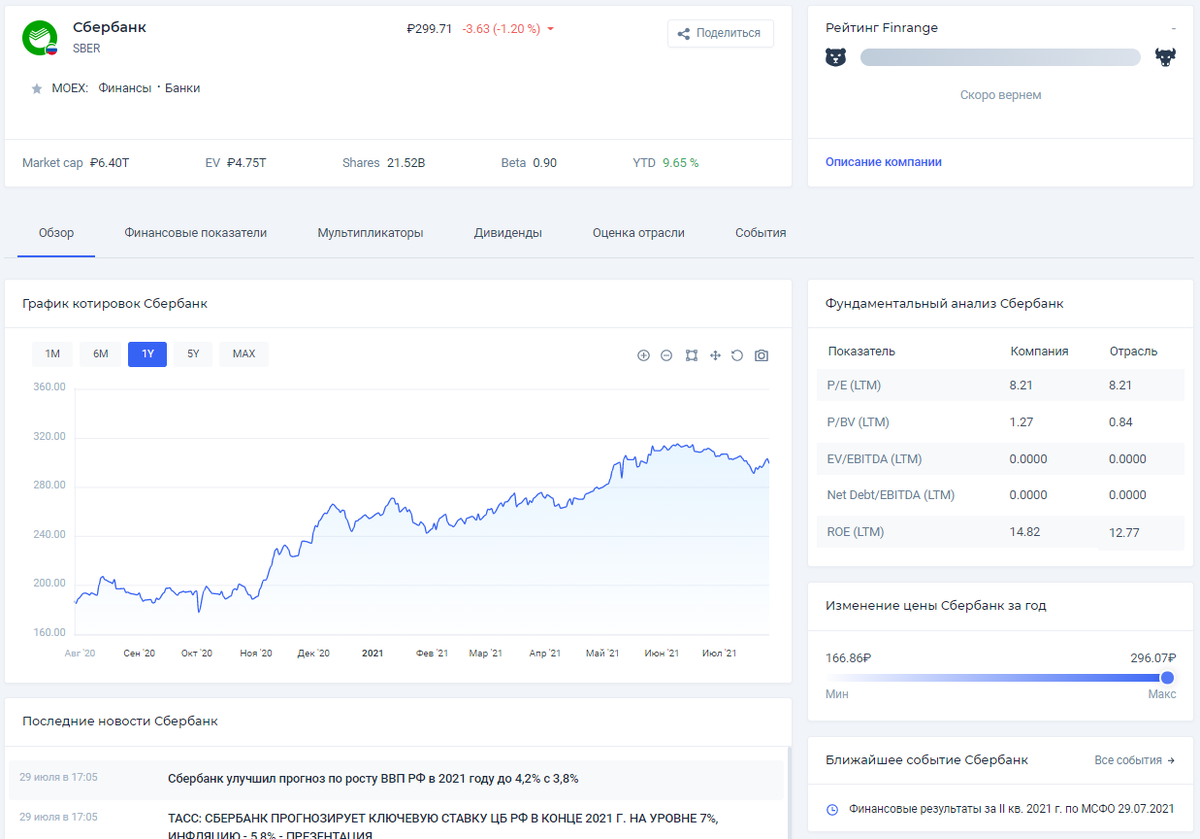Go to the События tab

(761, 233)
